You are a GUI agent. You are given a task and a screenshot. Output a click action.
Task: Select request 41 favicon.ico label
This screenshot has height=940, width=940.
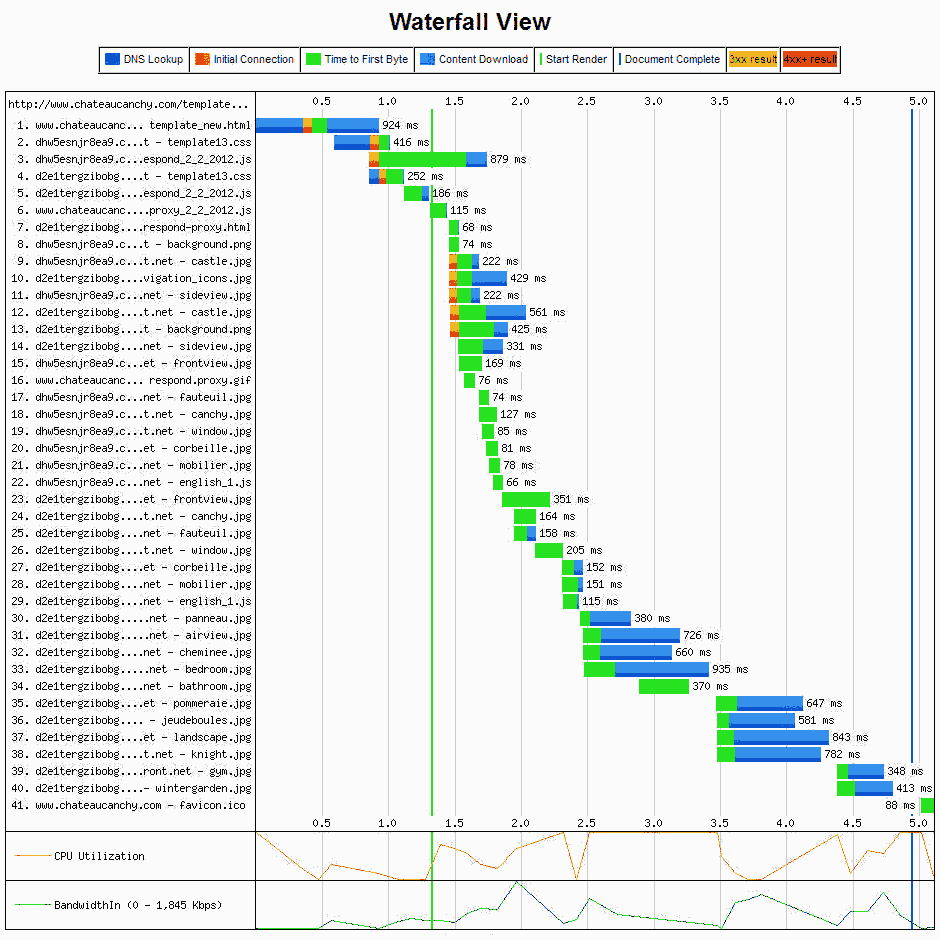(133, 805)
